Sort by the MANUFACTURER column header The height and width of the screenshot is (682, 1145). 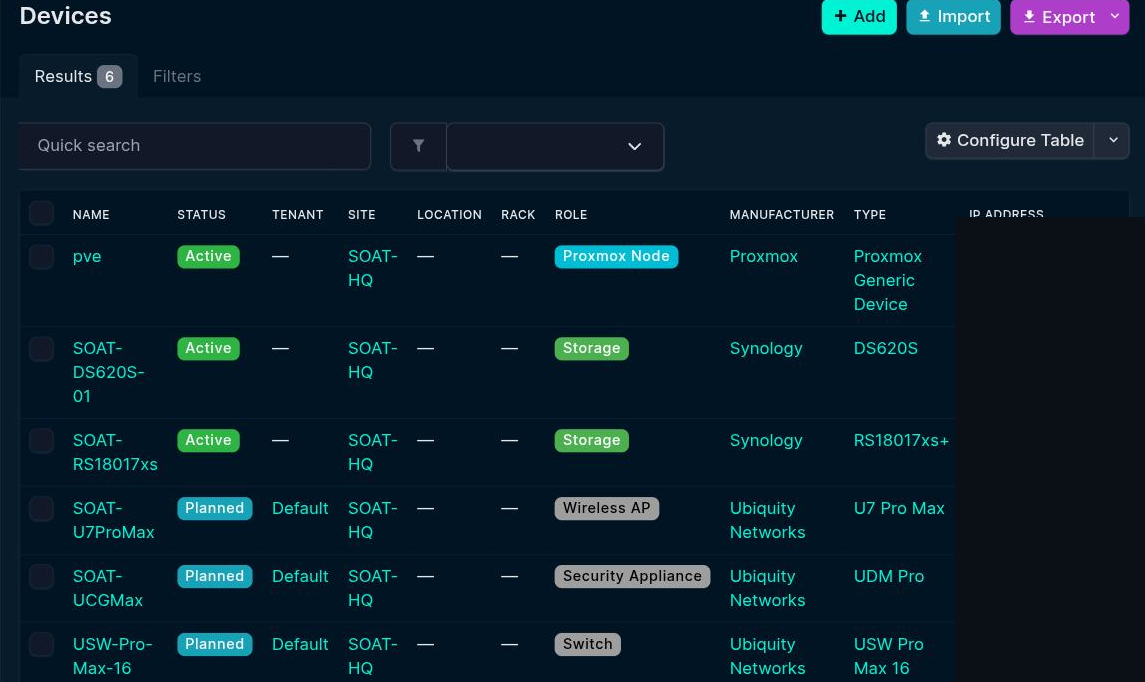pos(781,215)
